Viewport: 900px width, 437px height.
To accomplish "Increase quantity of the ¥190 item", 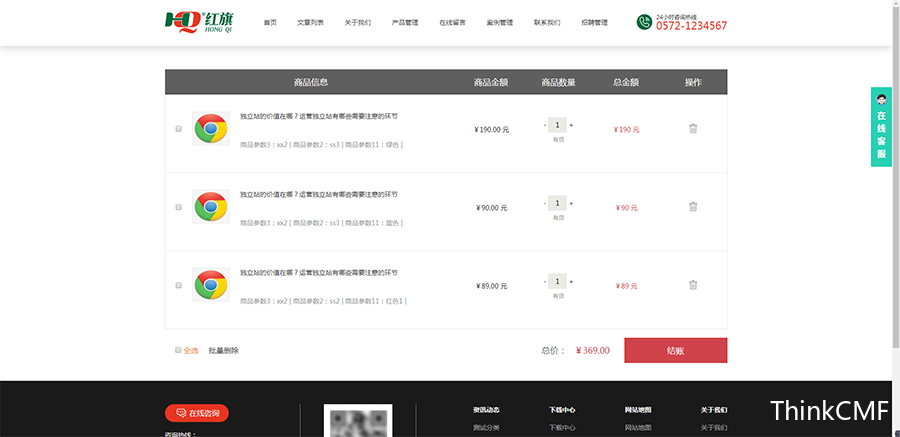I will 571,125.
